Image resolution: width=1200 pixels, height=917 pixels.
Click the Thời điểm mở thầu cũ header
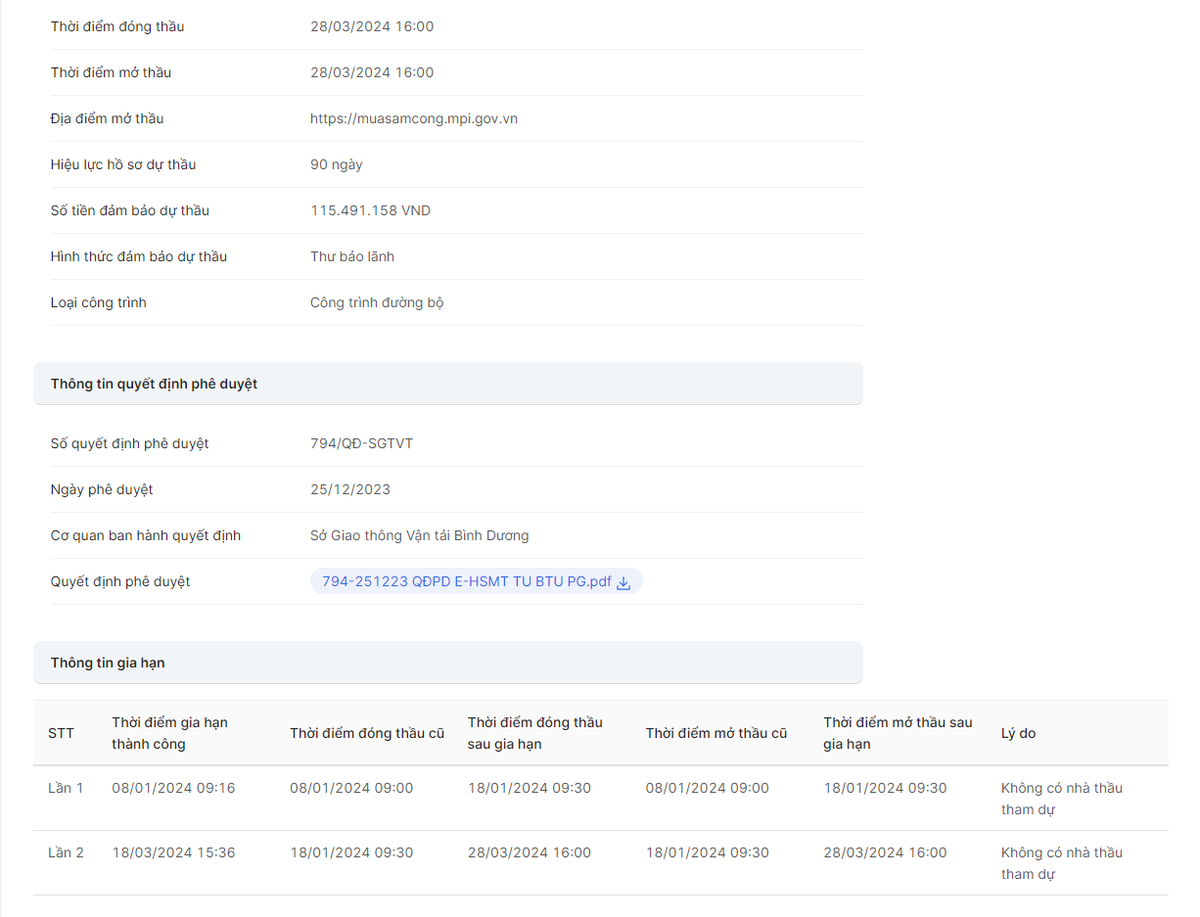716,733
